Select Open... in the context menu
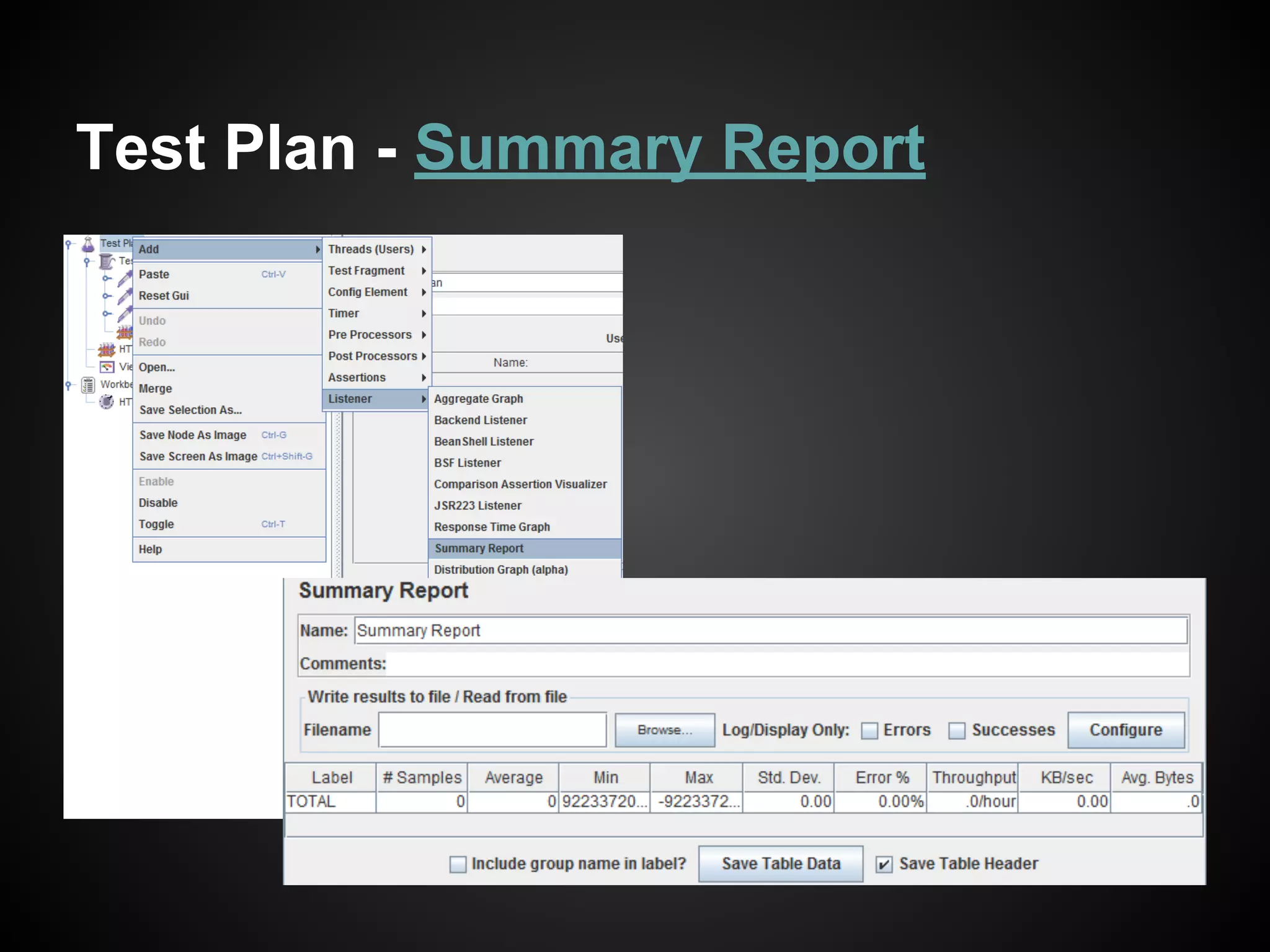This screenshot has width=1270, height=952. pos(229,367)
